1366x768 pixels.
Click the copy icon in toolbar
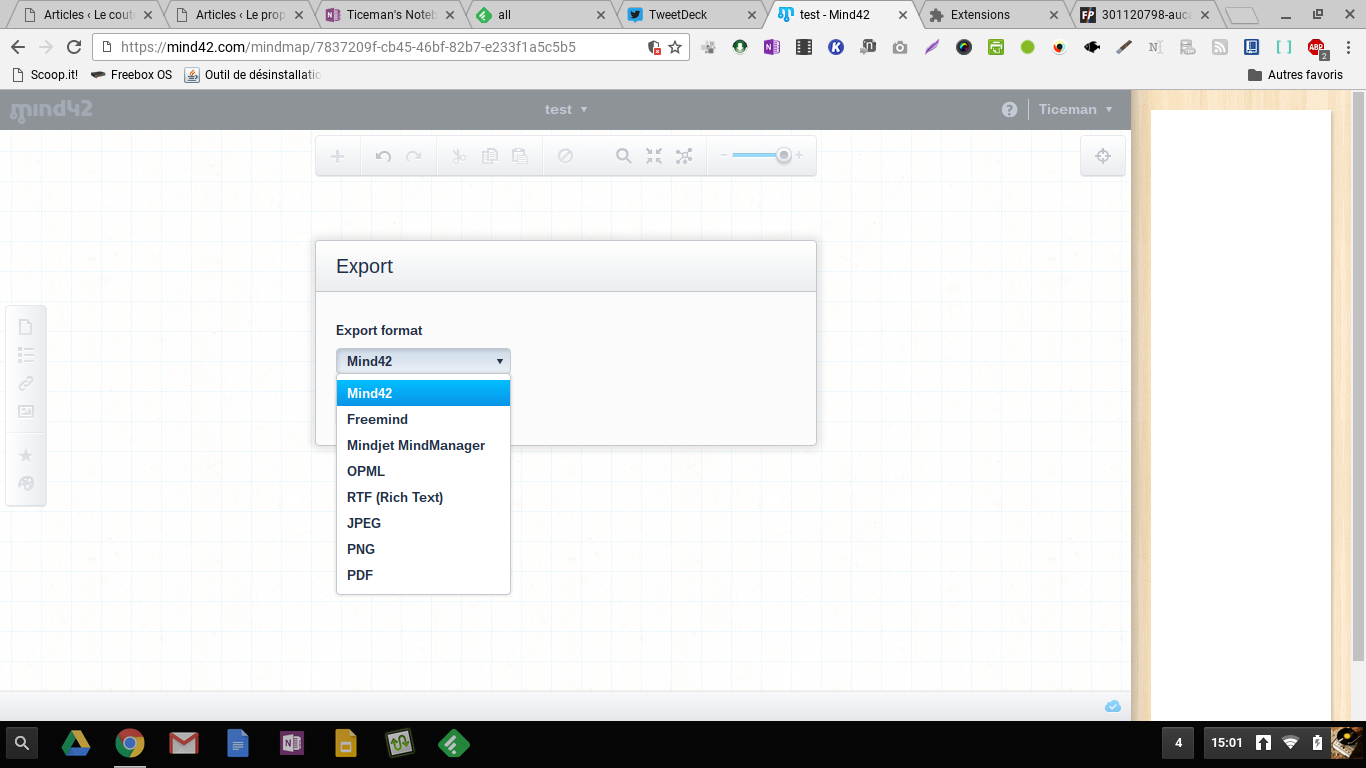pyautogui.click(x=489, y=156)
